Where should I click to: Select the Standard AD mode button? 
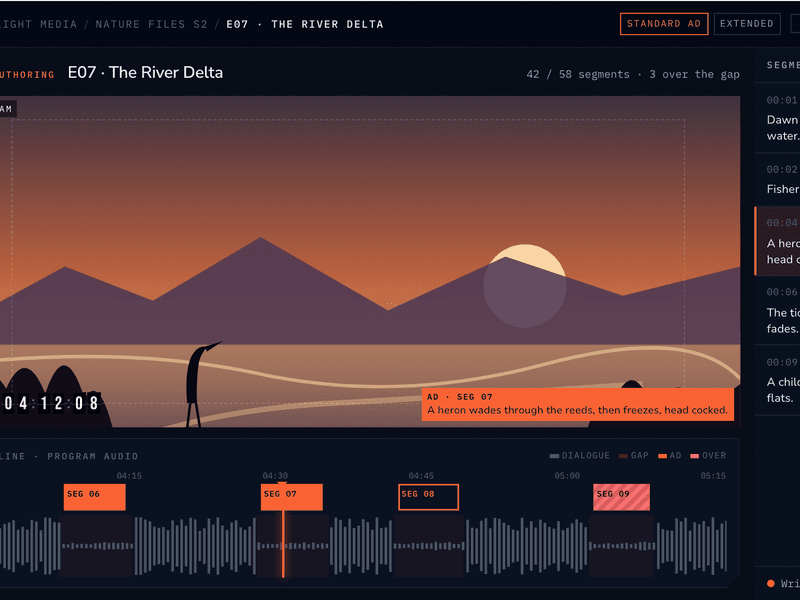664,24
